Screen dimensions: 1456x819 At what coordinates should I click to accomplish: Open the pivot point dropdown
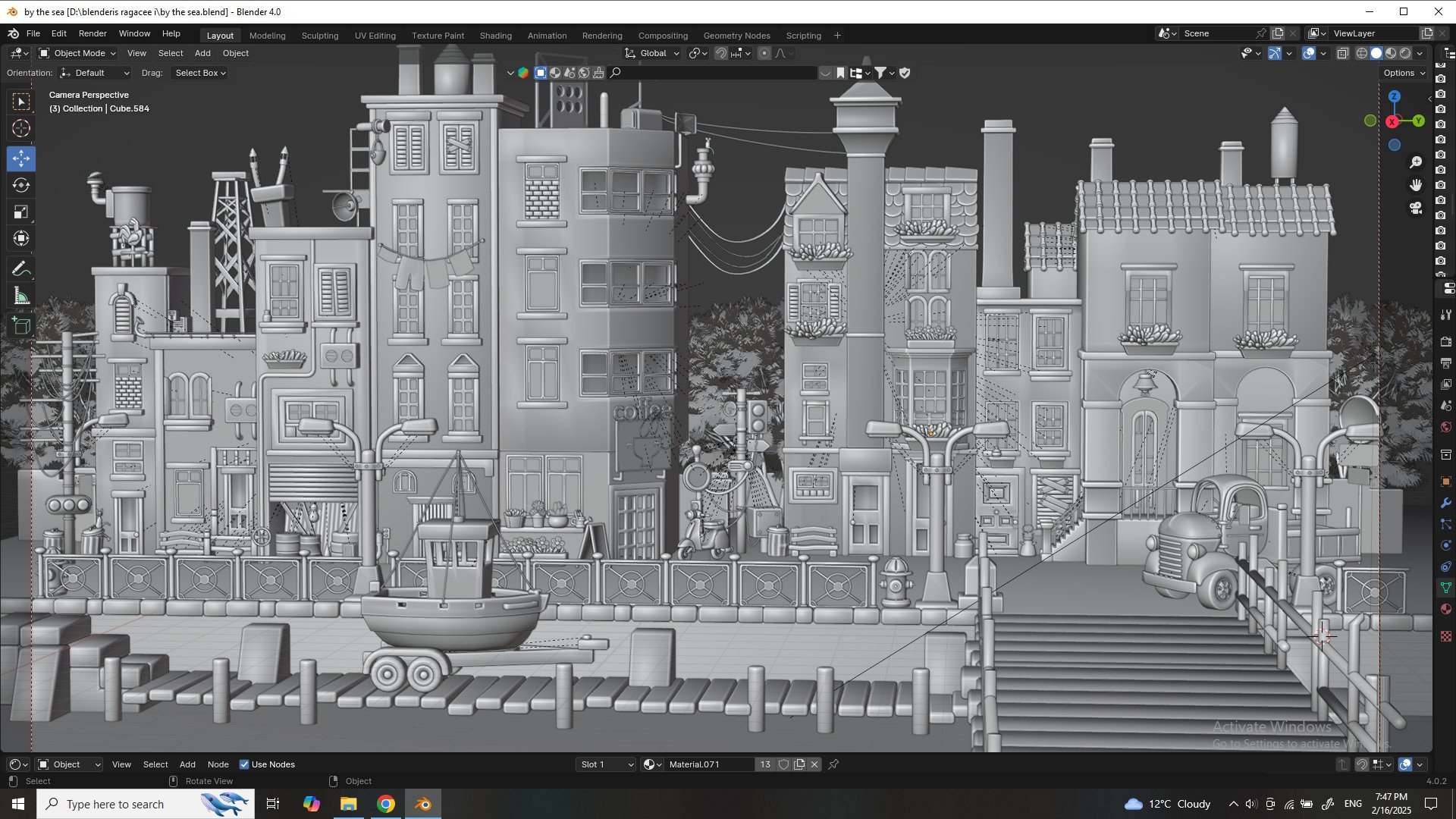tap(698, 53)
